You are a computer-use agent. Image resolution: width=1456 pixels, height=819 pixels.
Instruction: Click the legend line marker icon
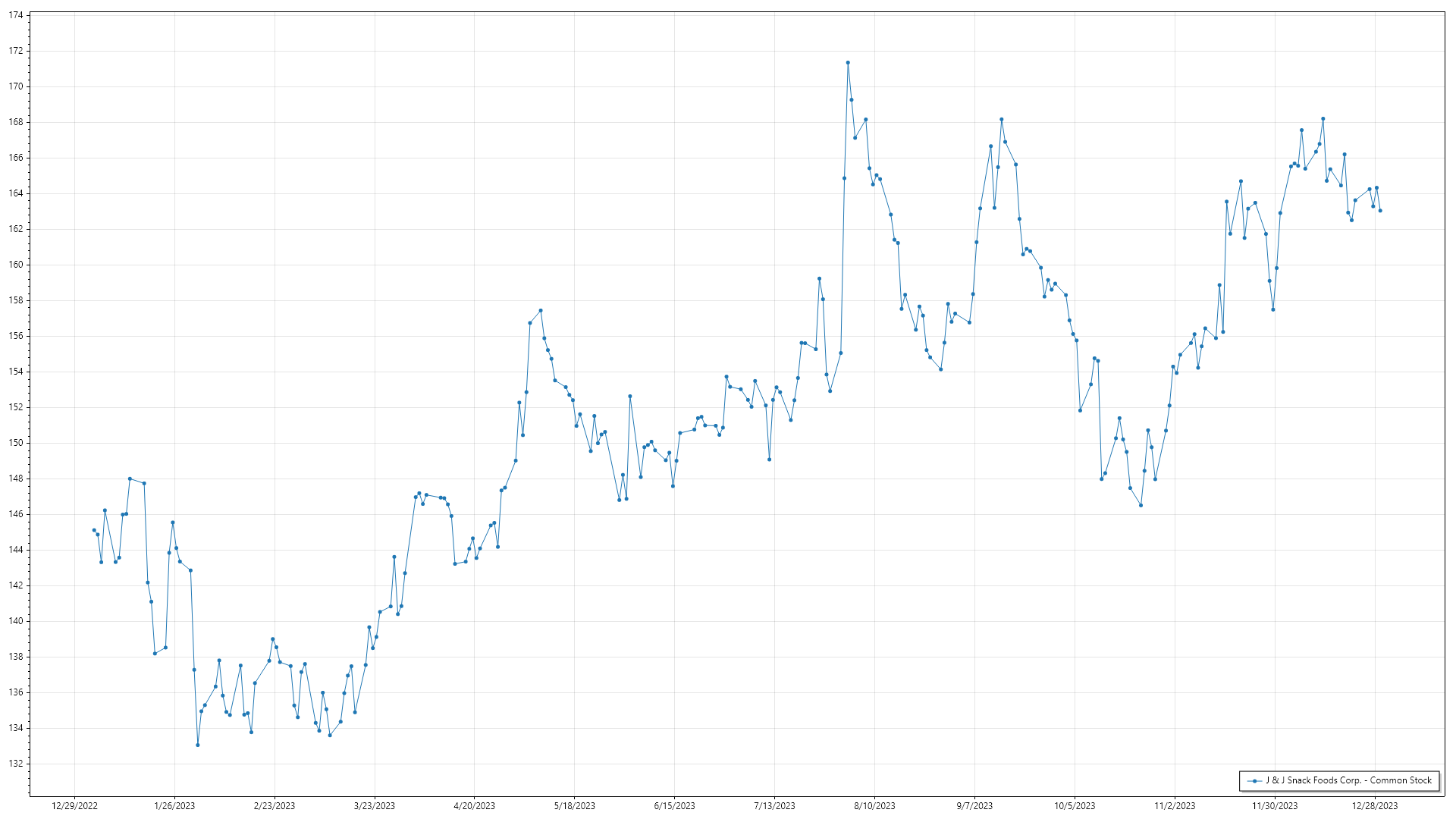pyautogui.click(x=1255, y=780)
